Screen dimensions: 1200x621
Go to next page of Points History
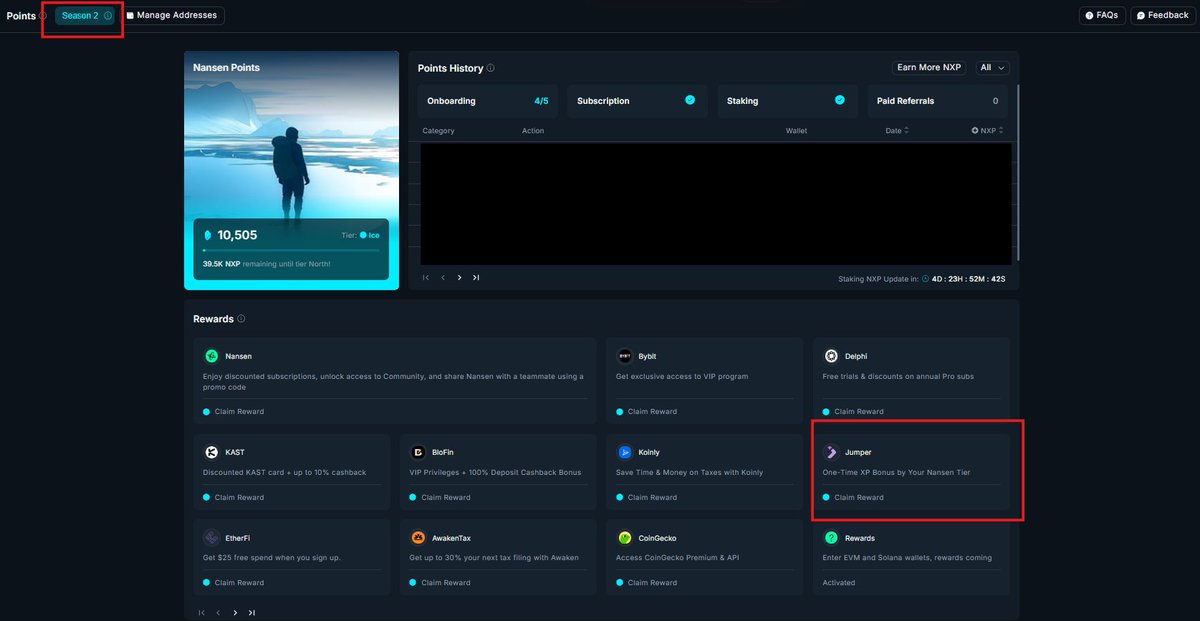[459, 278]
